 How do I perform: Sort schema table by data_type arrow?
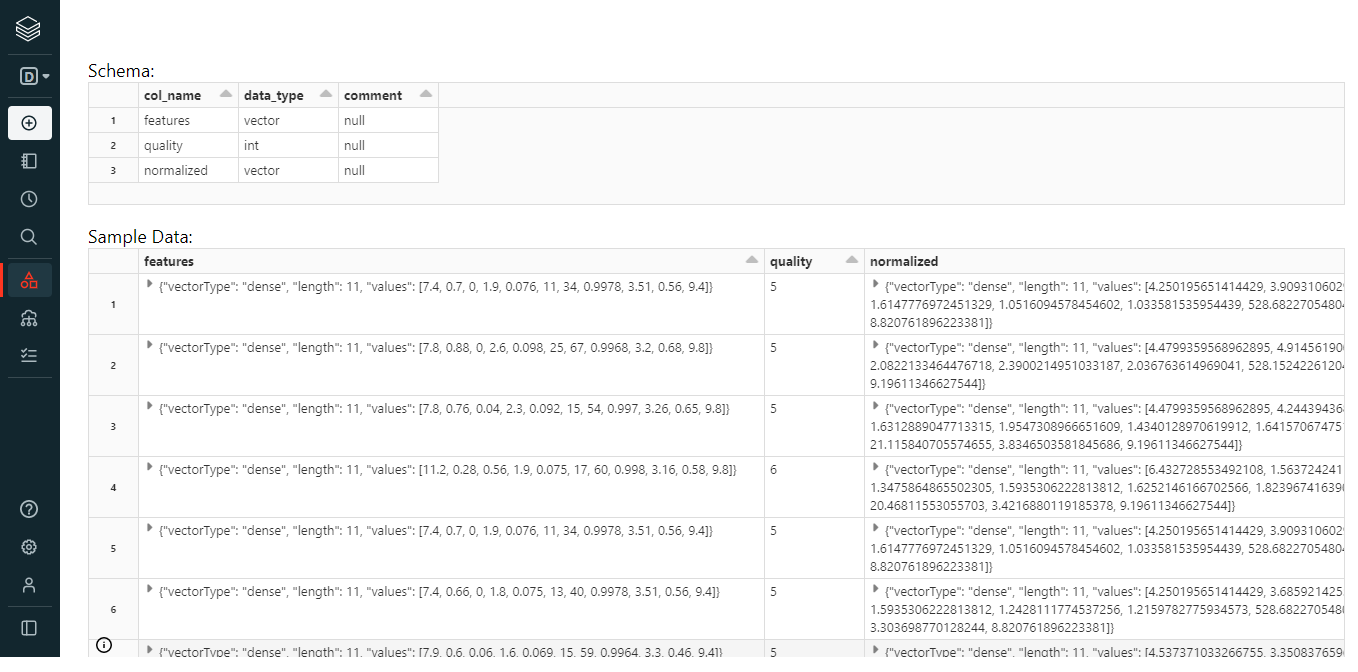click(x=326, y=94)
